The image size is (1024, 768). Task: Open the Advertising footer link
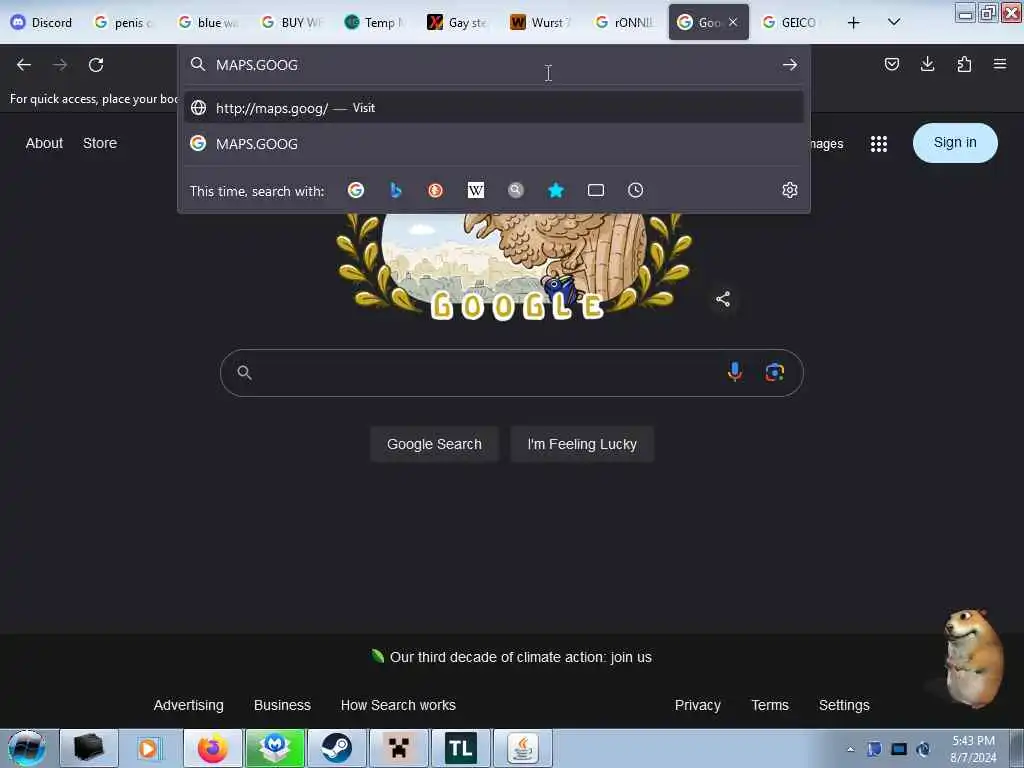189,705
